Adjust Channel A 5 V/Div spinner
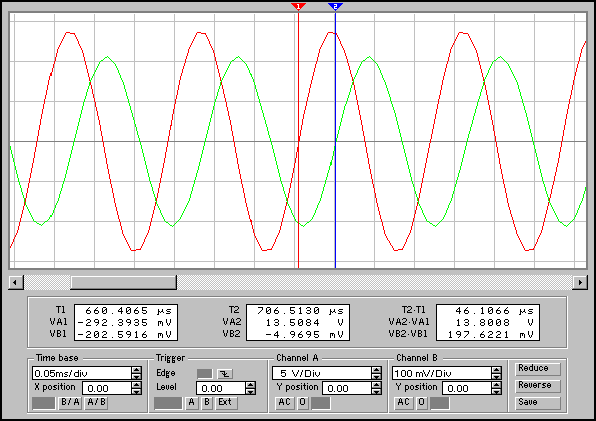The image size is (596, 421). click(x=376, y=373)
